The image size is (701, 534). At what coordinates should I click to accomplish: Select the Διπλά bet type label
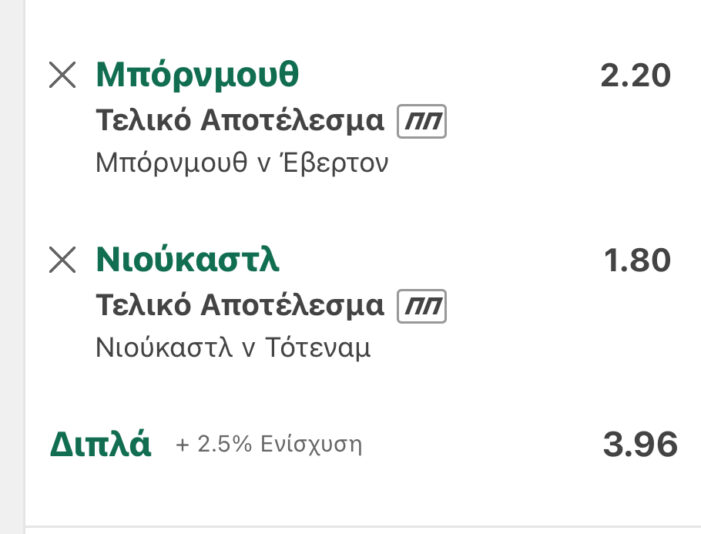[100, 444]
